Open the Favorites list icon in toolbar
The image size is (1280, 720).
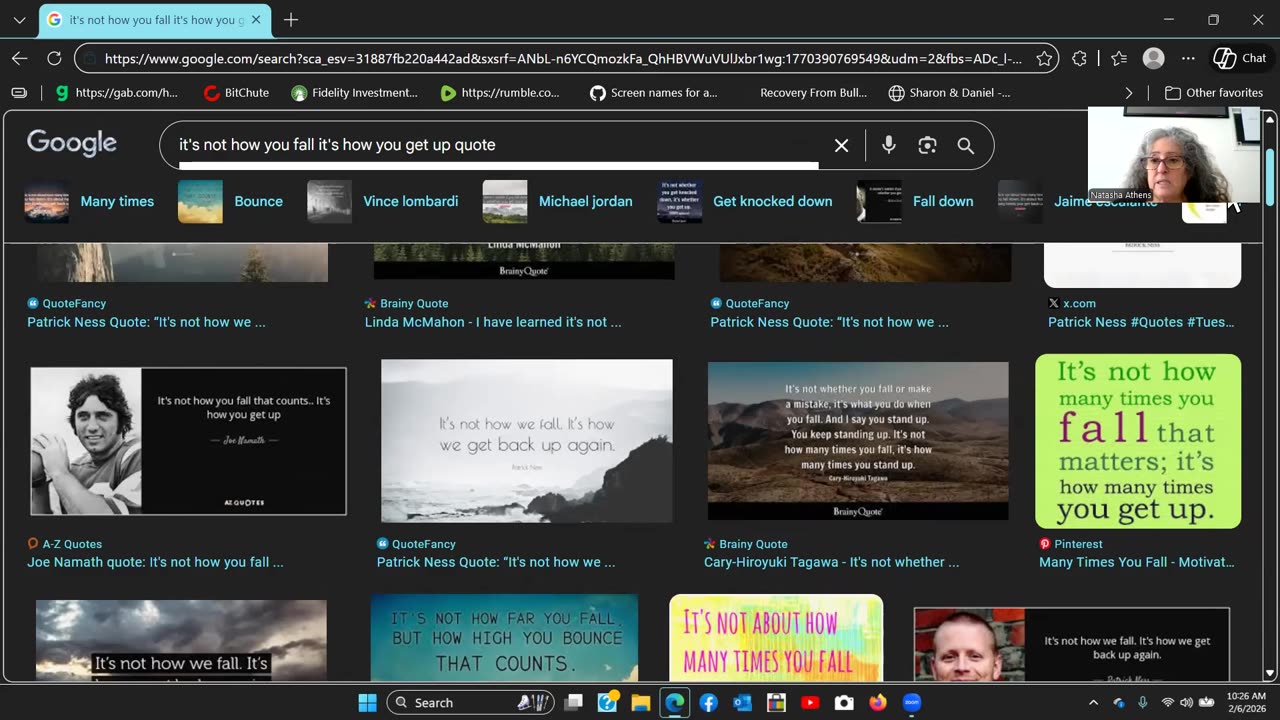click(1119, 58)
